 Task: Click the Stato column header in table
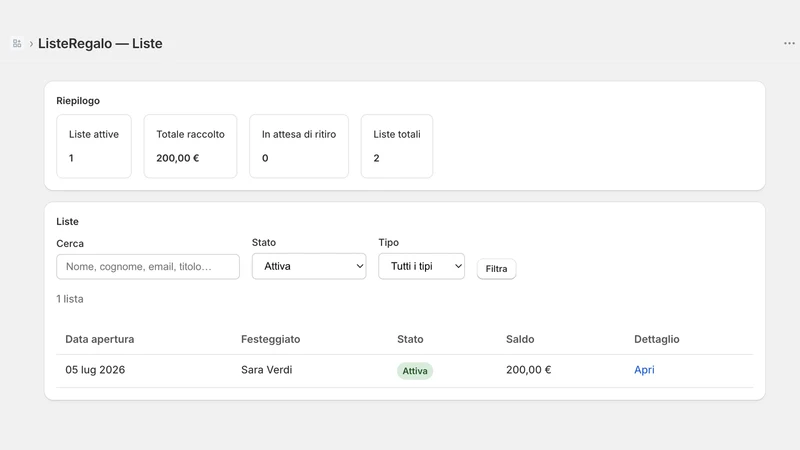(410, 339)
